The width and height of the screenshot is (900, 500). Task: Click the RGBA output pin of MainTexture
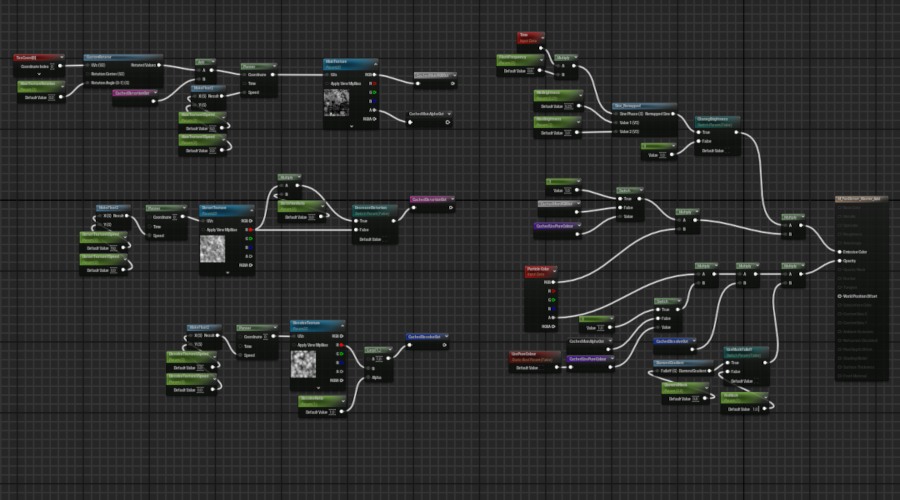coord(375,119)
